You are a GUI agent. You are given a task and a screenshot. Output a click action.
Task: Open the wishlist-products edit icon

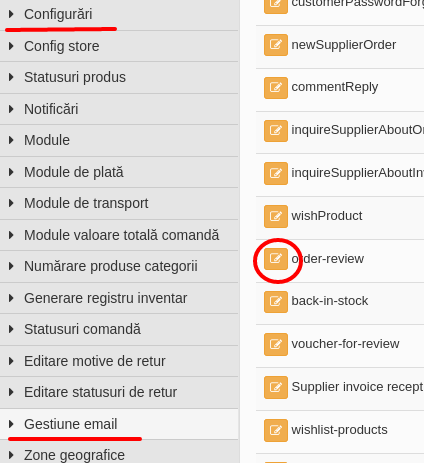[x=276, y=430]
